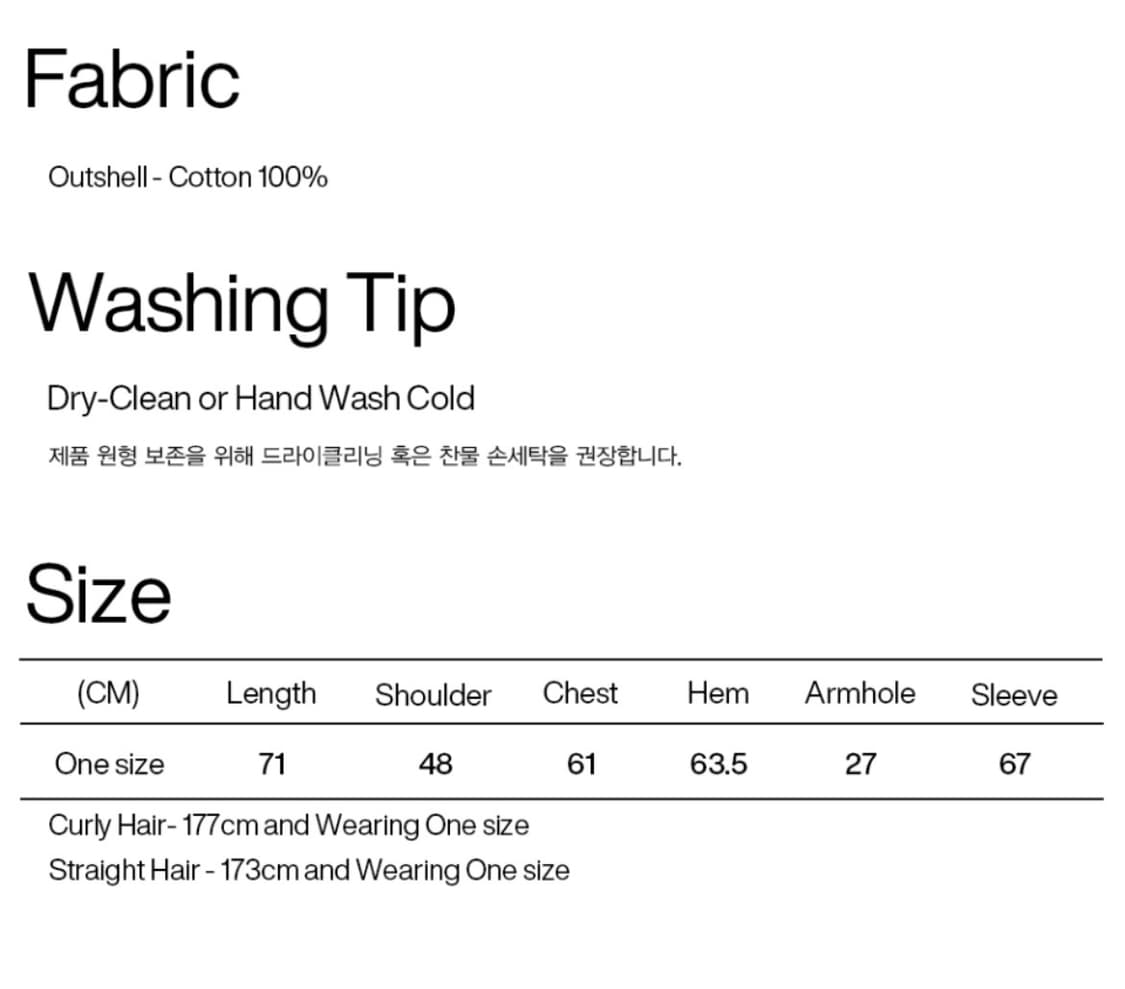Click the Length column header
Image resolution: width=1125 pixels, height=989 pixels.
[x=271, y=693]
